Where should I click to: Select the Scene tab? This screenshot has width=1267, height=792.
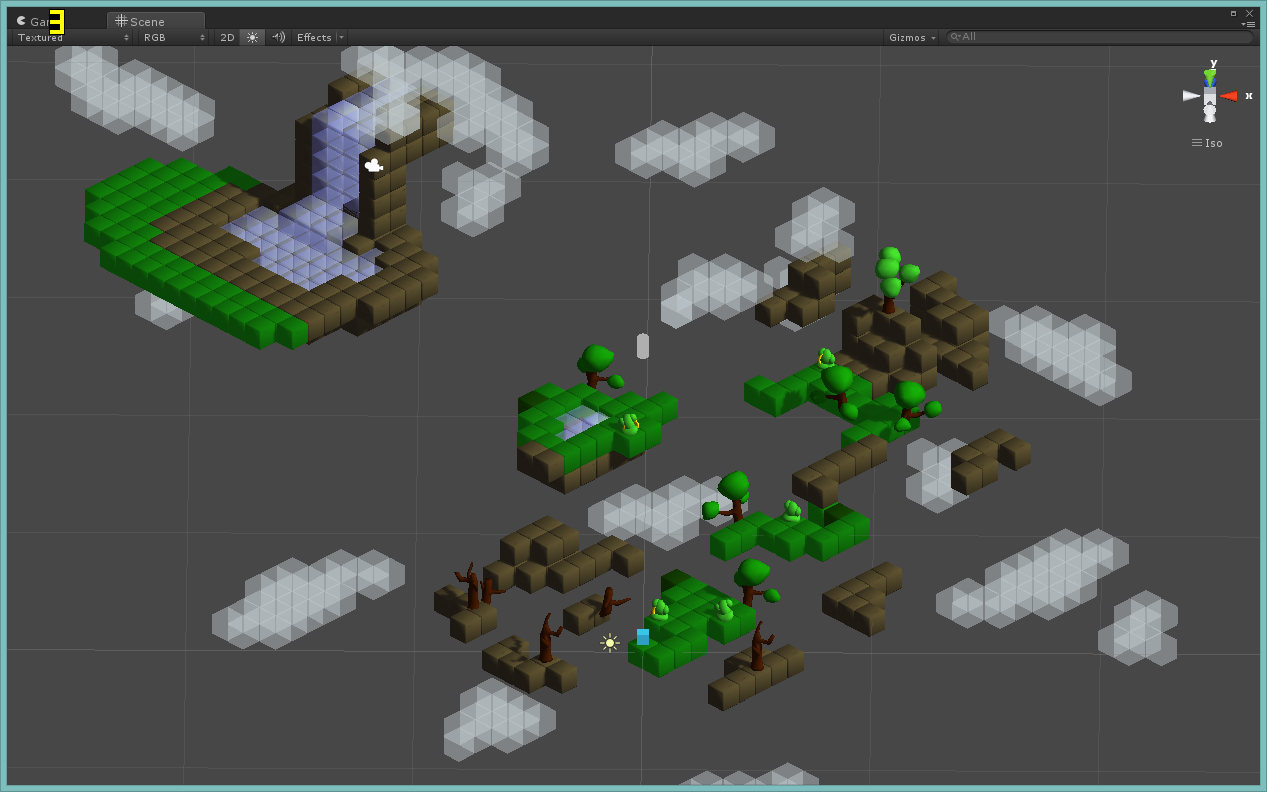(155, 21)
